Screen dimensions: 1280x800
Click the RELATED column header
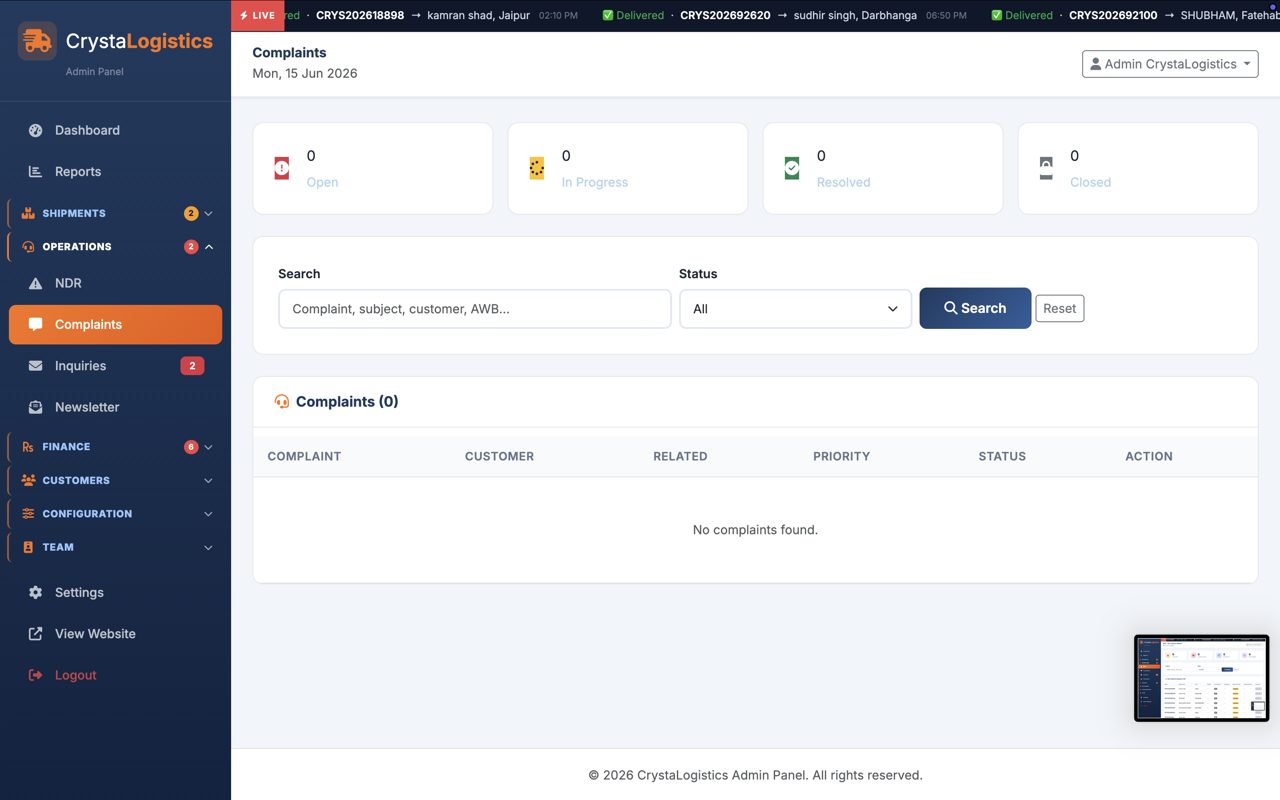pyautogui.click(x=680, y=456)
